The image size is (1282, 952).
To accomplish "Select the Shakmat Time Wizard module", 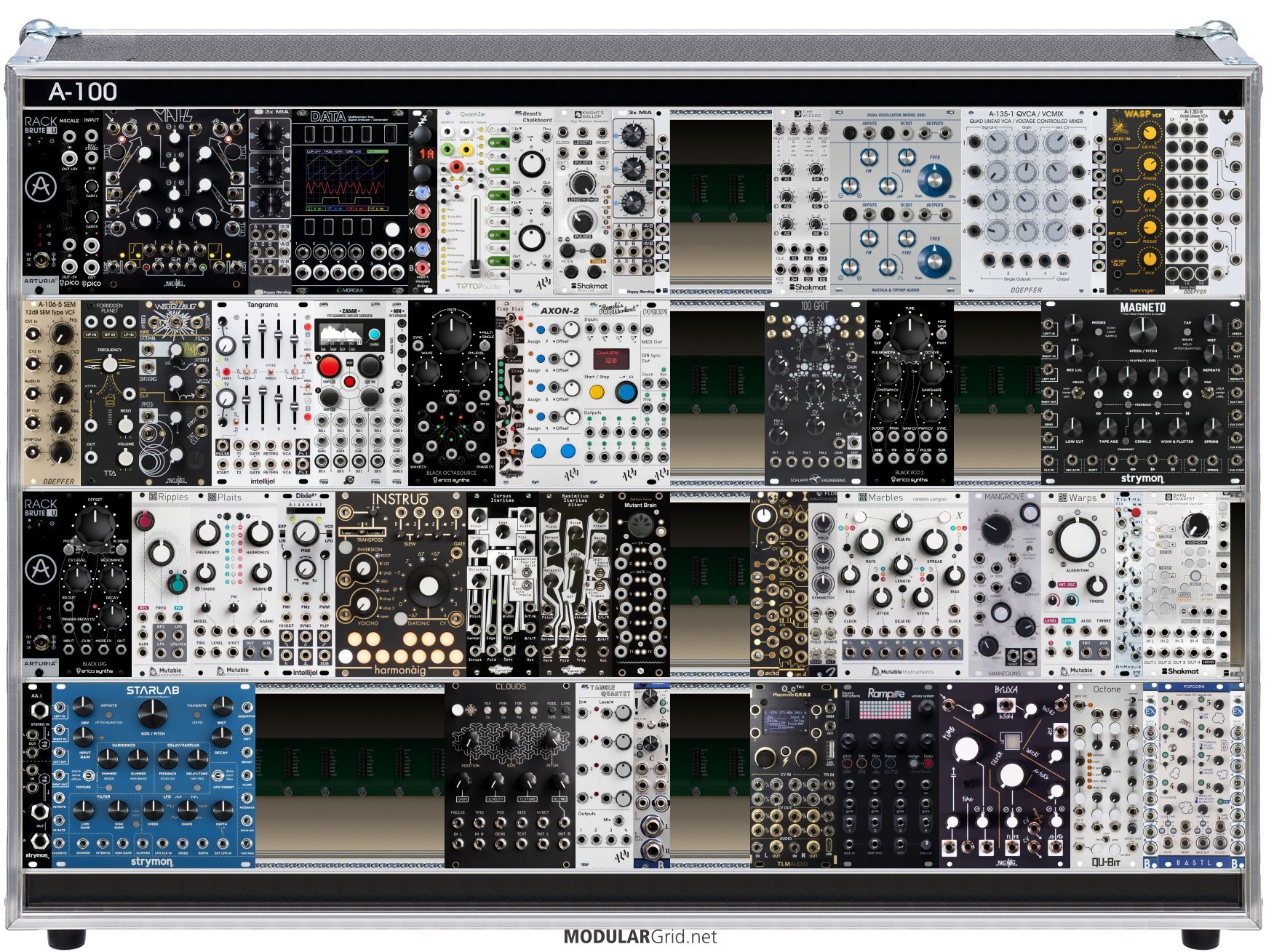I will 801,202.
